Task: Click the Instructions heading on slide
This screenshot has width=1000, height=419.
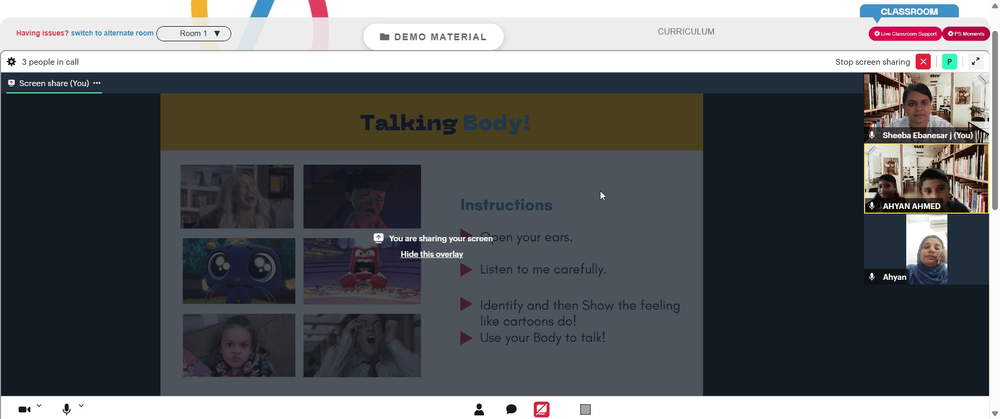Action: (x=506, y=205)
